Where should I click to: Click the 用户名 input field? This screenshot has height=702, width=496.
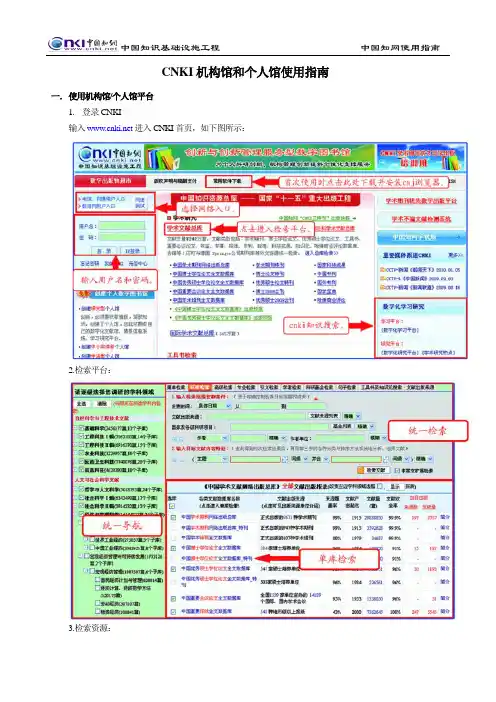tap(122, 226)
